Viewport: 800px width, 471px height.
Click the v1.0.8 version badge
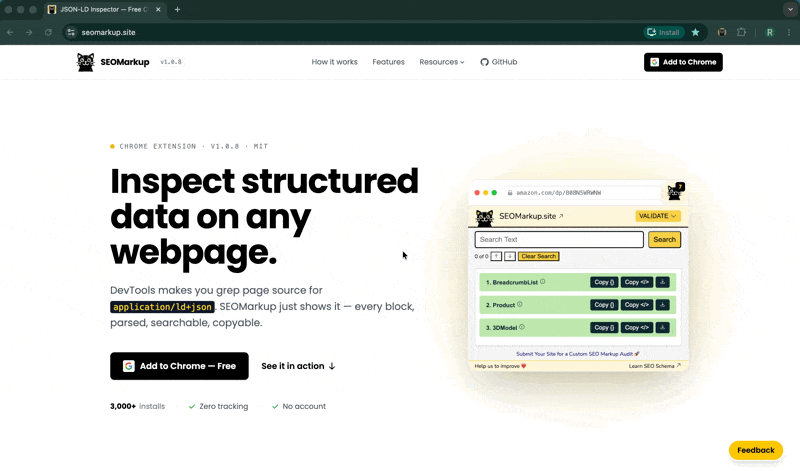tap(171, 62)
